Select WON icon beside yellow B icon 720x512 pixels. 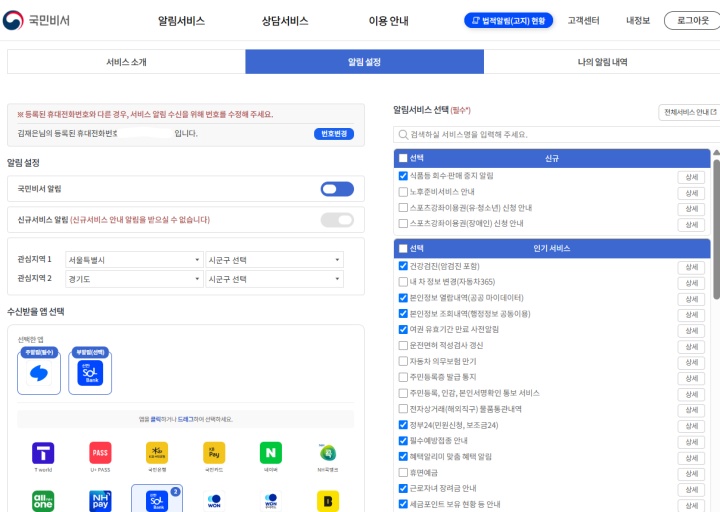pyautogui.click(x=271, y=501)
